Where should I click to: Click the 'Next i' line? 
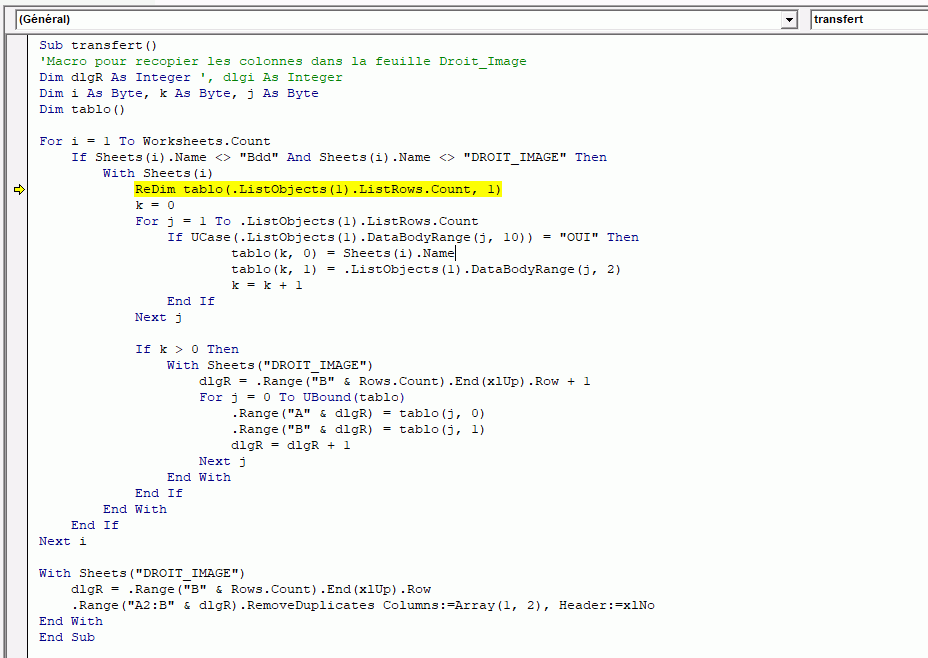(x=63, y=541)
